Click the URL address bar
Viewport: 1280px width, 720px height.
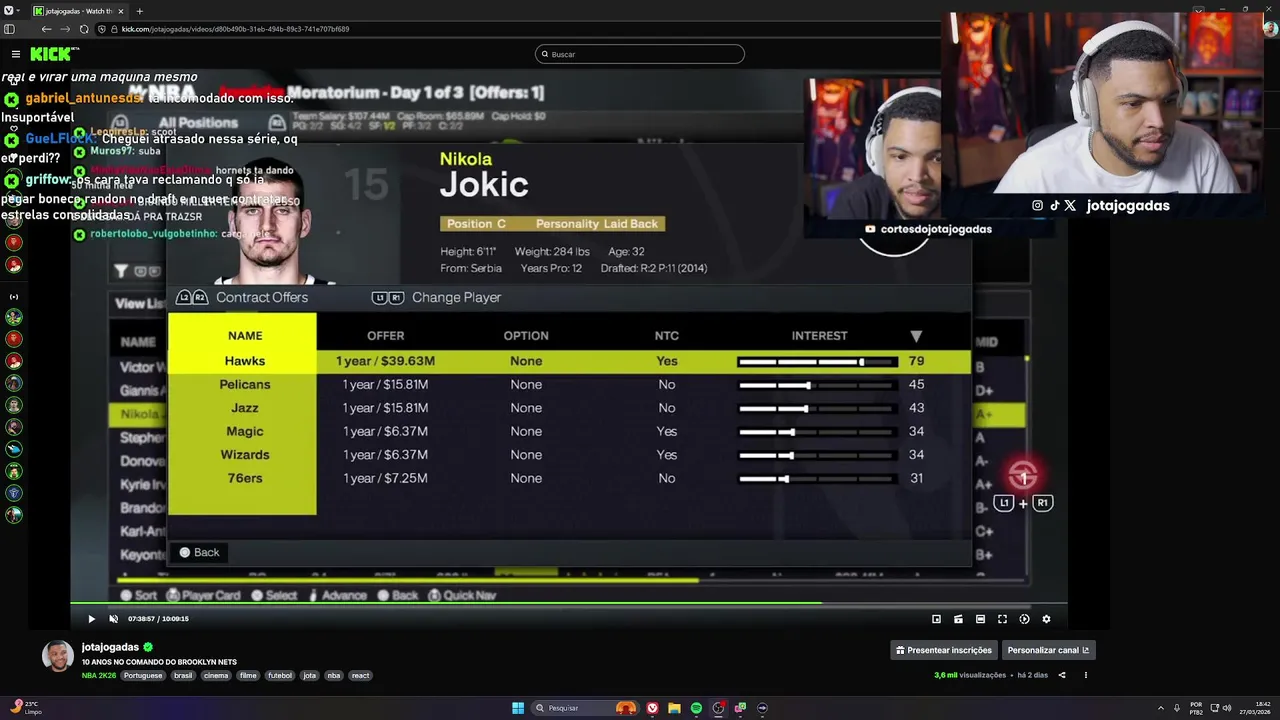point(520,29)
